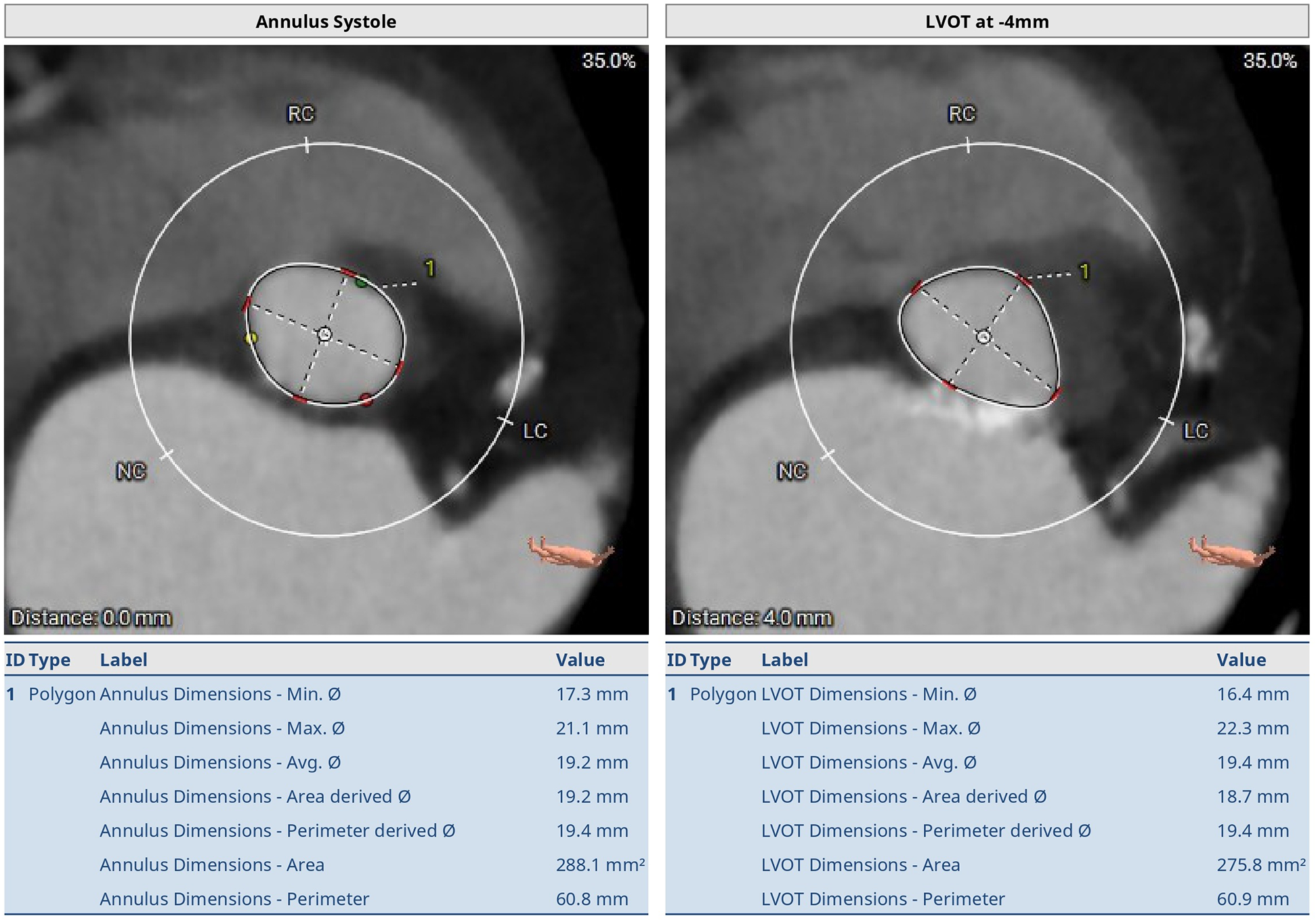Select polygon label 1 in LVOT image
This screenshot has height=920, width=1316.
tap(1084, 272)
